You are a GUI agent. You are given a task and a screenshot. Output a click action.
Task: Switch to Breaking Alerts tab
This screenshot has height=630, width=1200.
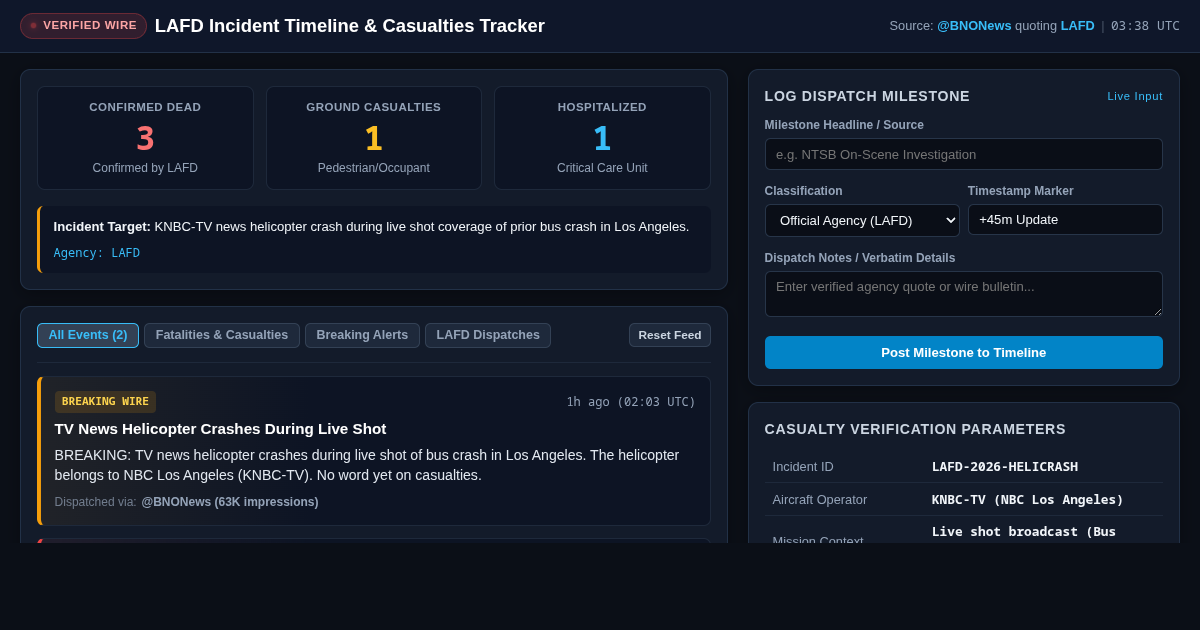tap(362, 335)
